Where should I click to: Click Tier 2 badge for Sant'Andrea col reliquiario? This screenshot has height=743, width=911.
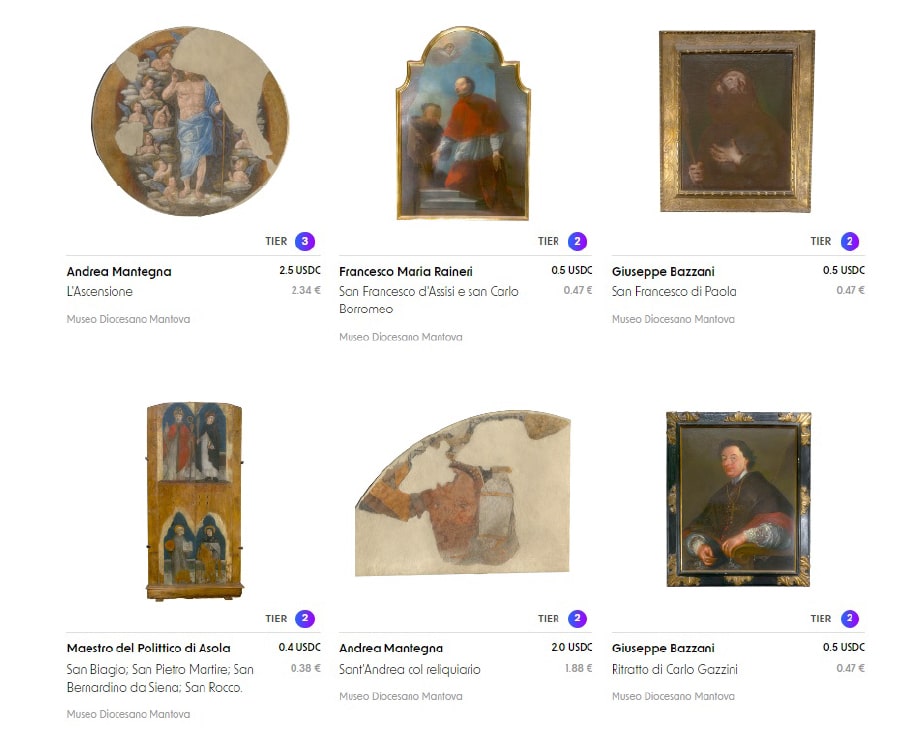click(x=577, y=618)
